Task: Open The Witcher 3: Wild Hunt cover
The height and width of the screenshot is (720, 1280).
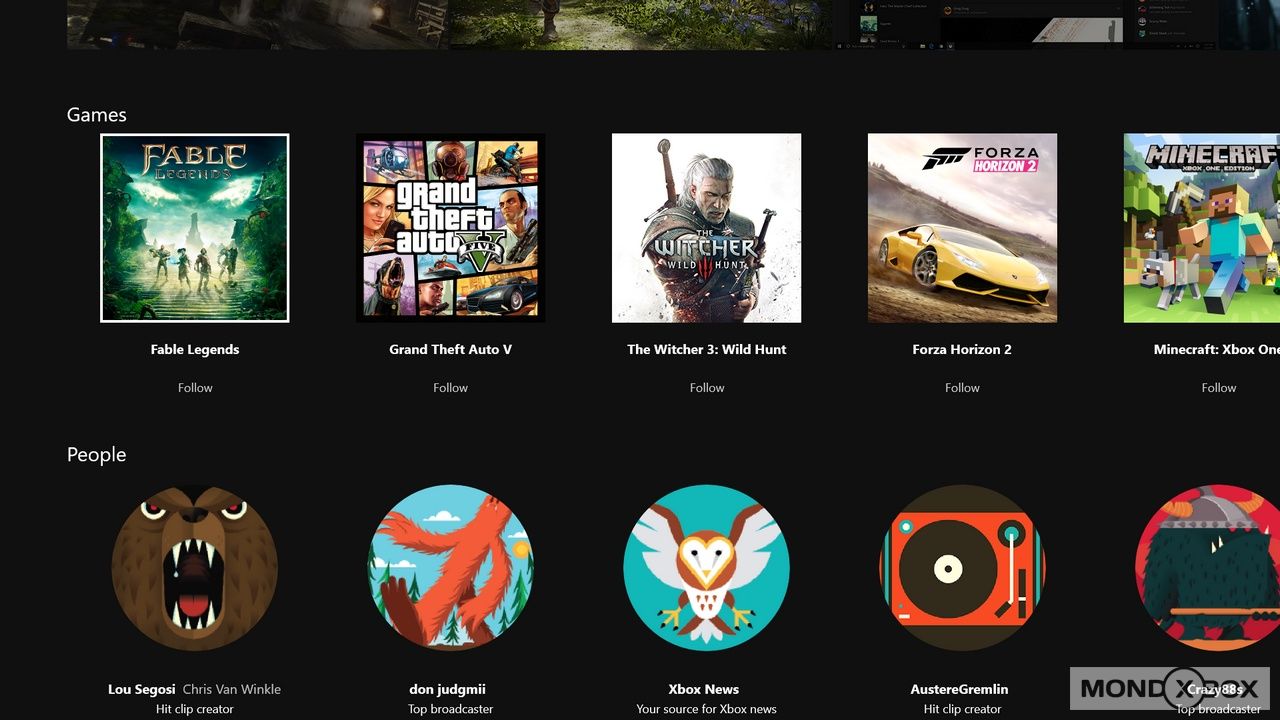Action: [706, 228]
